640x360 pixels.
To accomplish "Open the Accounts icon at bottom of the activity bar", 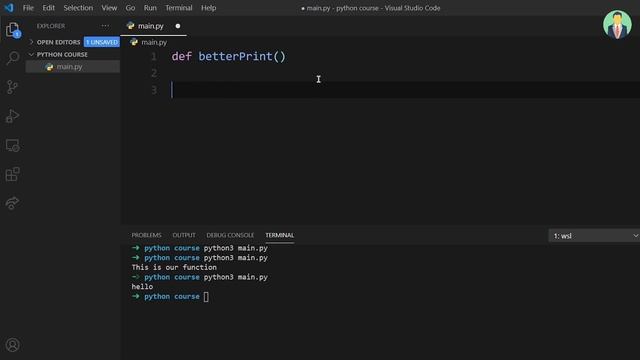I will click(13, 345).
